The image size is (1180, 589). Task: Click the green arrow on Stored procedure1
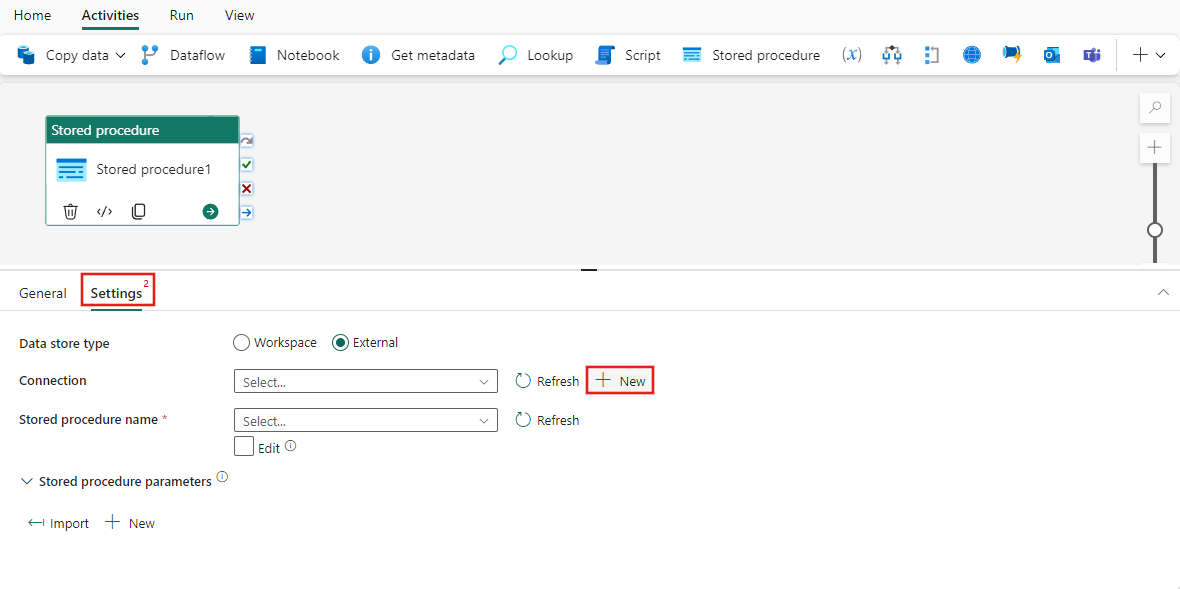[x=209, y=211]
